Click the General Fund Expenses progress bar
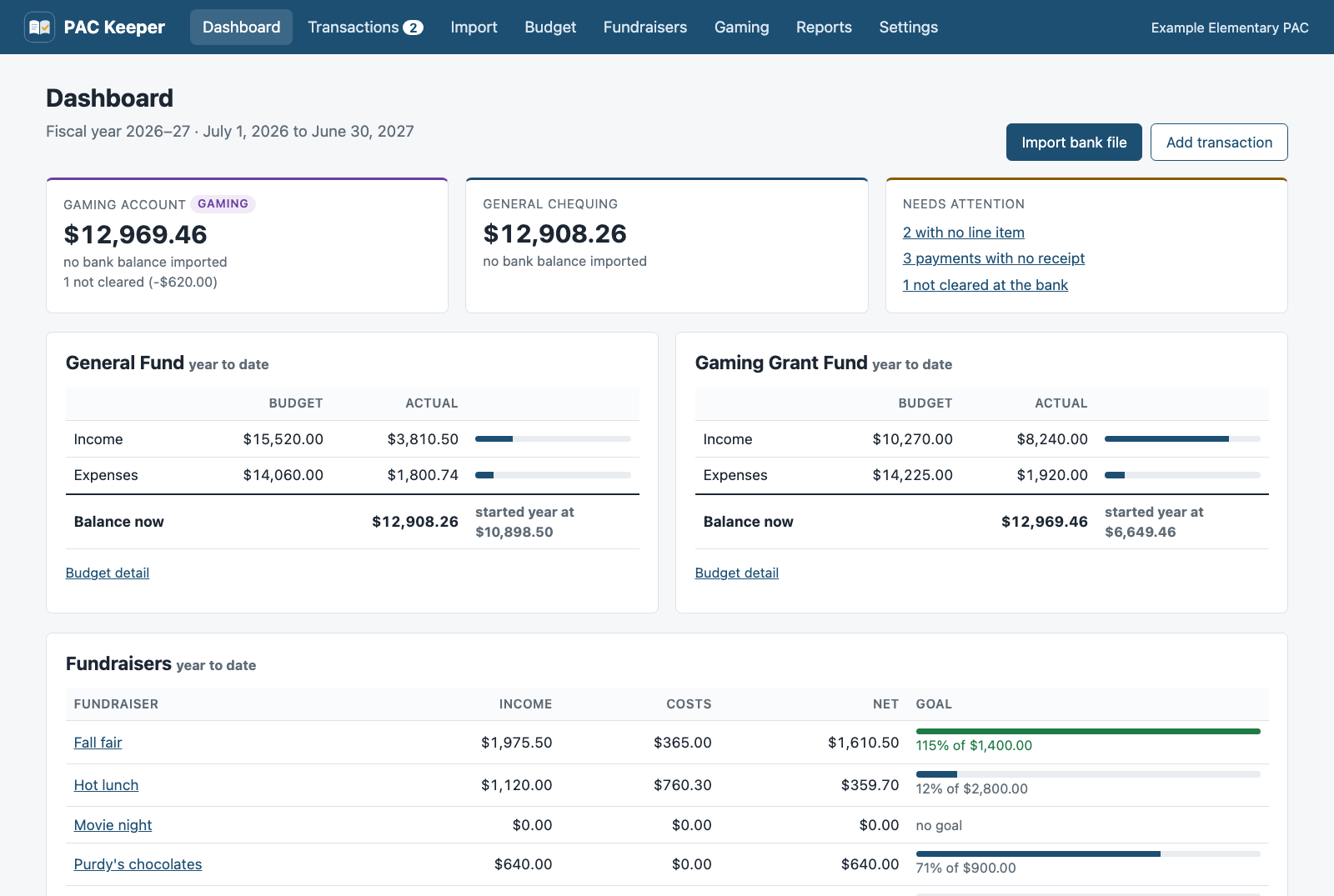Viewport: 1334px width, 896px height. pos(553,475)
